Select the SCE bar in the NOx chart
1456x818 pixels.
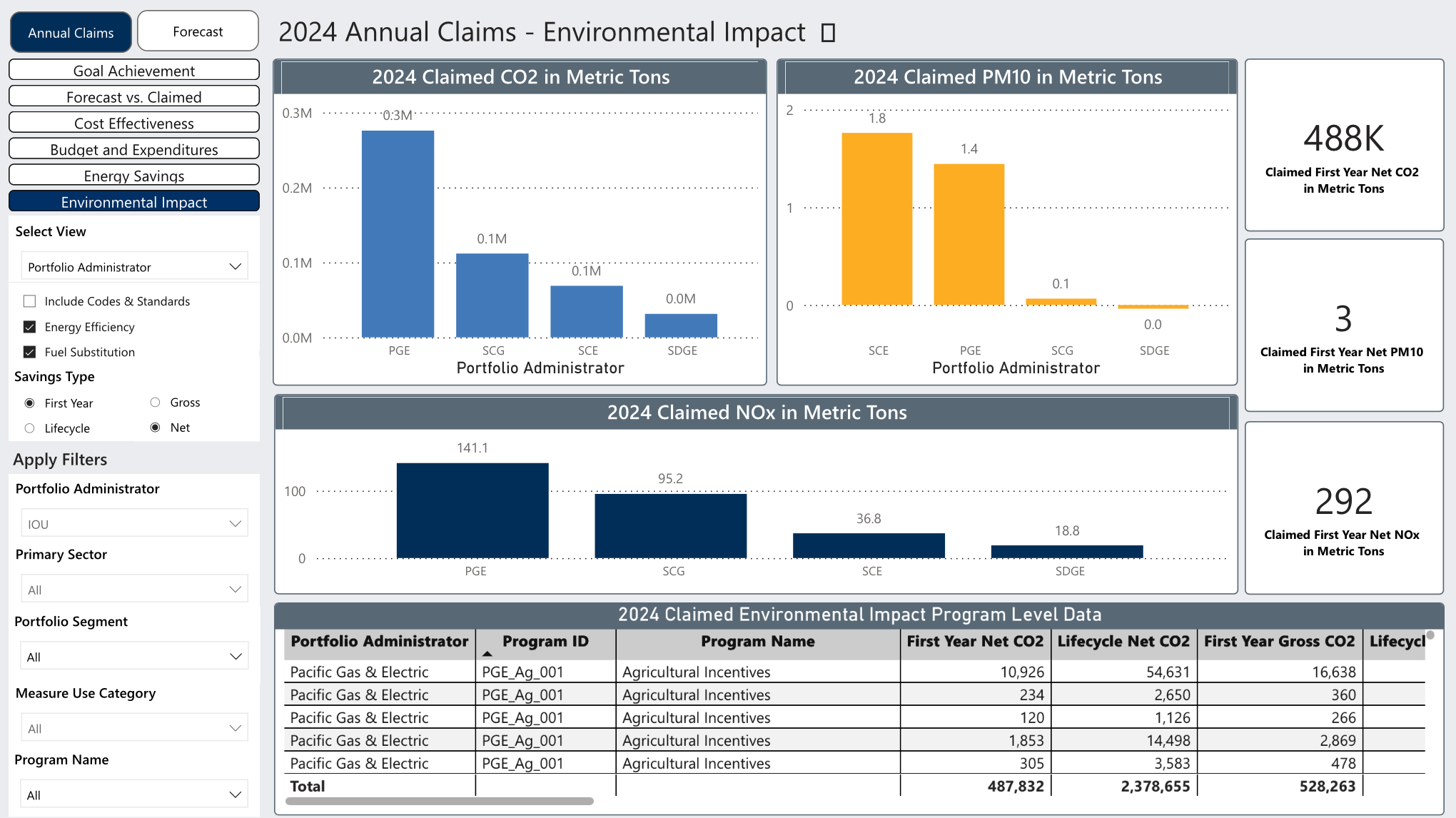pos(869,545)
